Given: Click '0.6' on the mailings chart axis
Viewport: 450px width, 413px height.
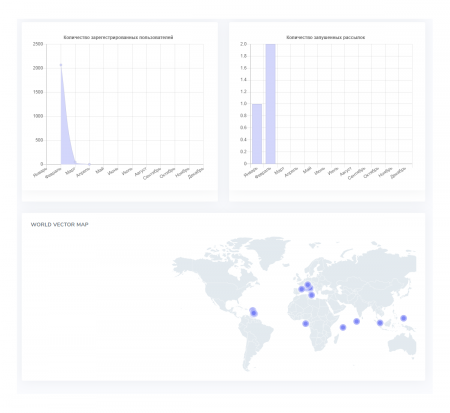Looking at the screenshot, I should point(244,128).
